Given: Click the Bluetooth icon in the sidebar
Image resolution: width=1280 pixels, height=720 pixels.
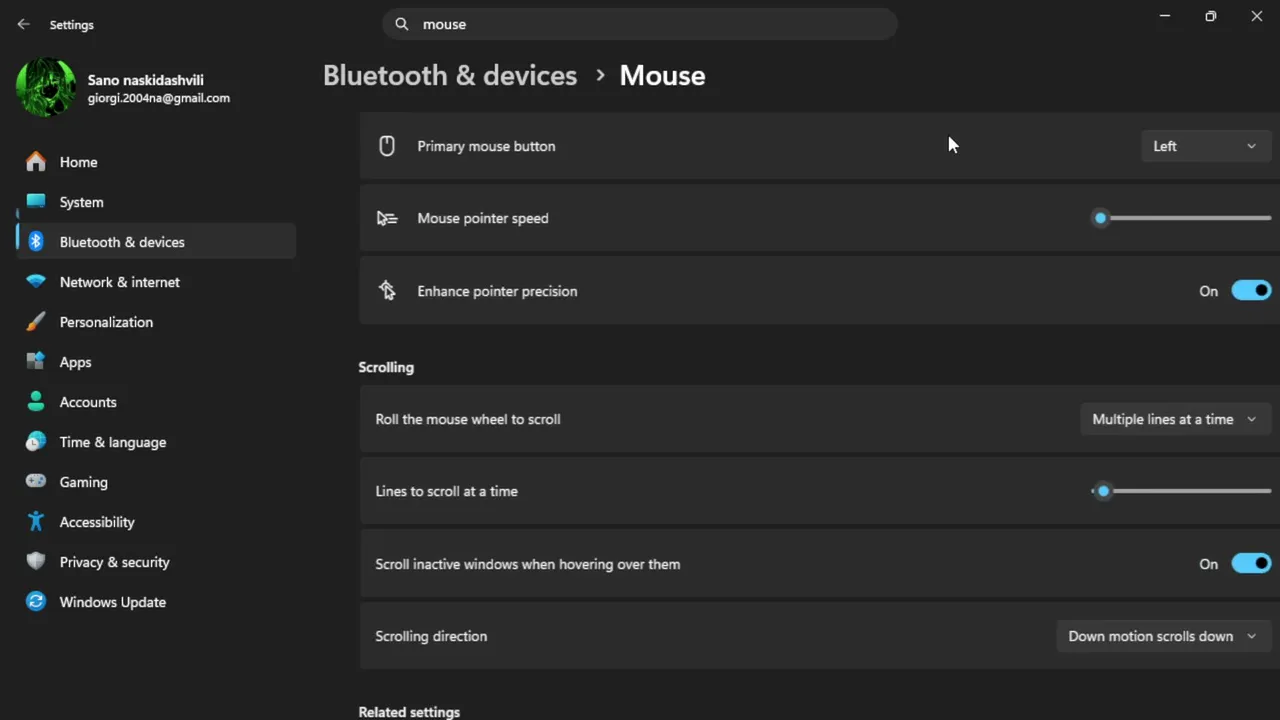Looking at the screenshot, I should (x=36, y=242).
